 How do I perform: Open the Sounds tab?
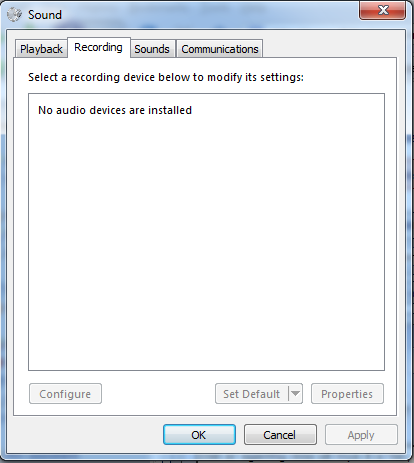click(152, 49)
